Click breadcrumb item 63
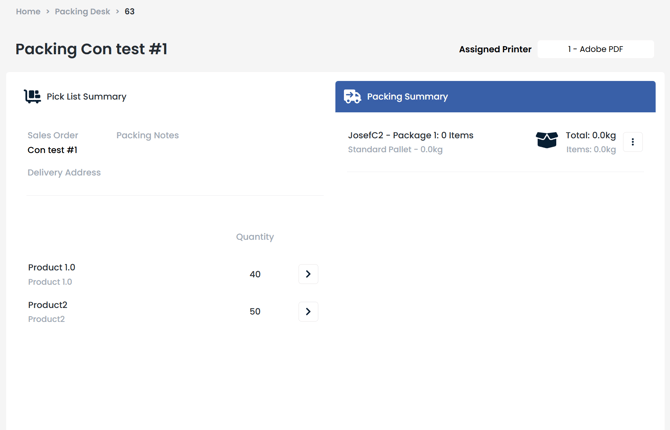Viewport: 670px width, 430px height. 129,12
